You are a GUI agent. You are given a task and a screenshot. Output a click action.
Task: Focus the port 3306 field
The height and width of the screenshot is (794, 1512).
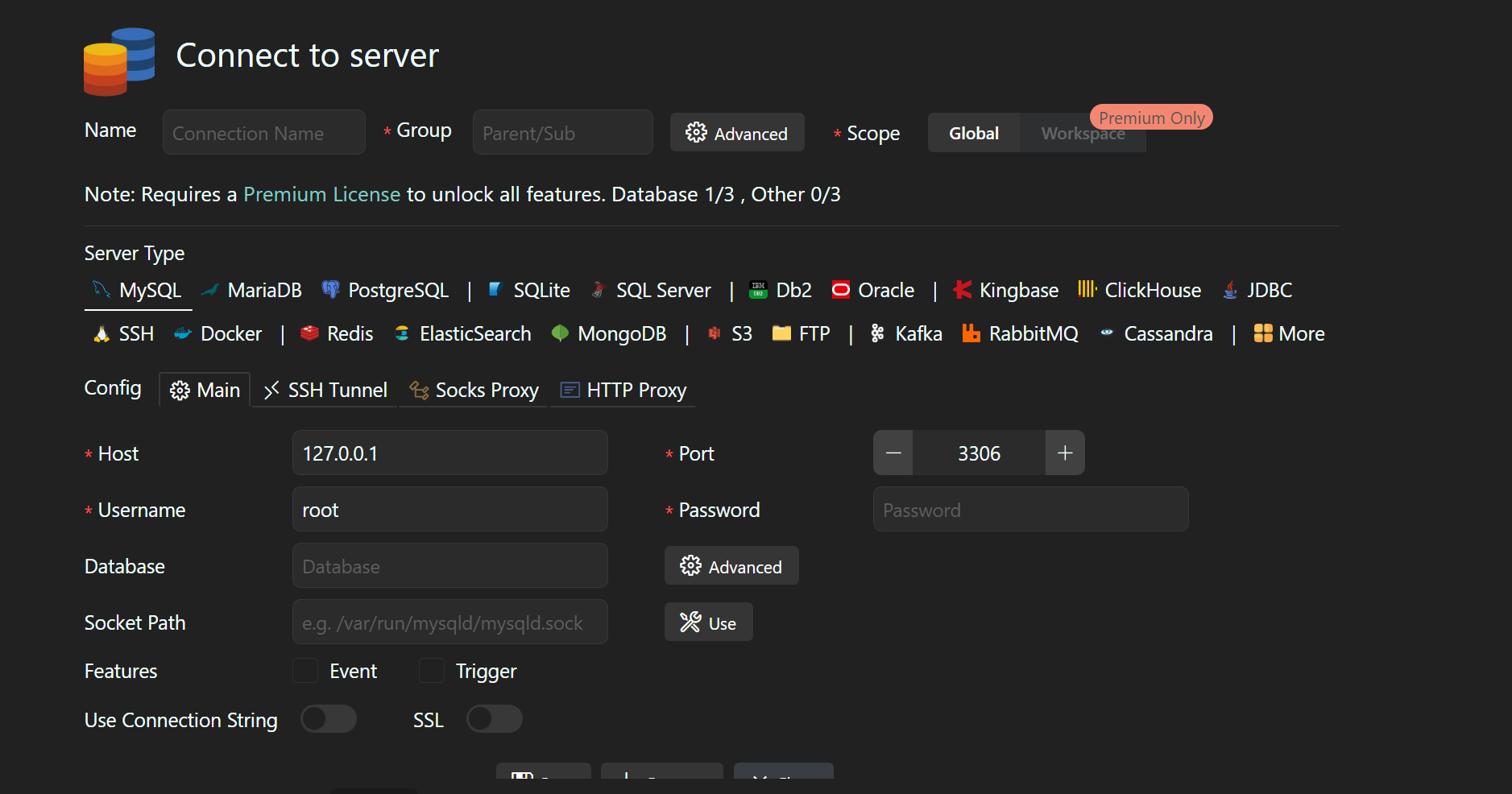[x=979, y=453]
